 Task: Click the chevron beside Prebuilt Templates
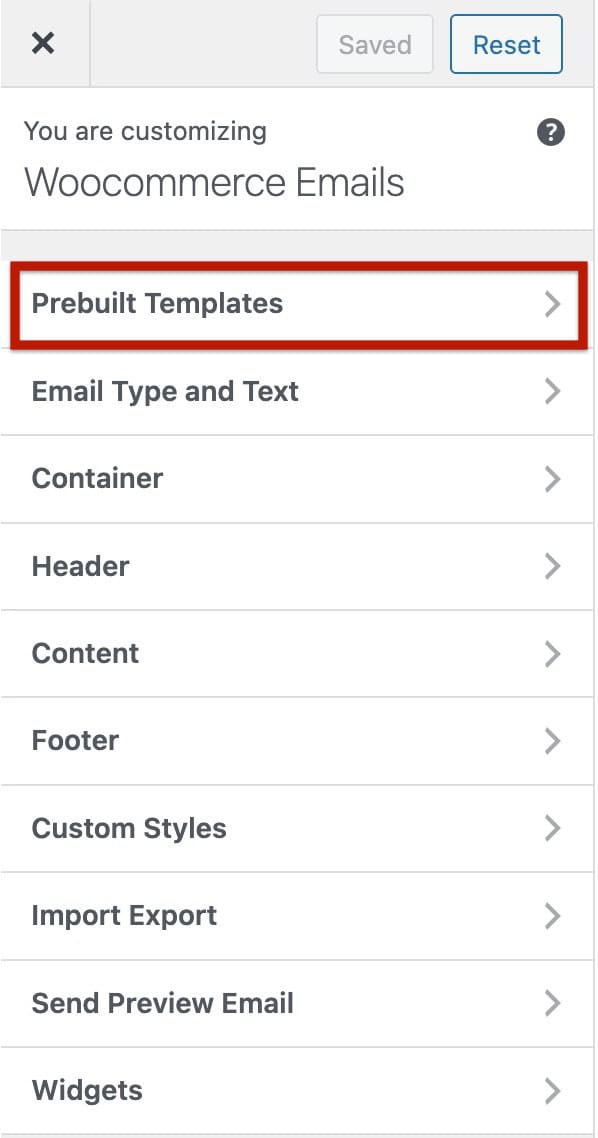(553, 304)
